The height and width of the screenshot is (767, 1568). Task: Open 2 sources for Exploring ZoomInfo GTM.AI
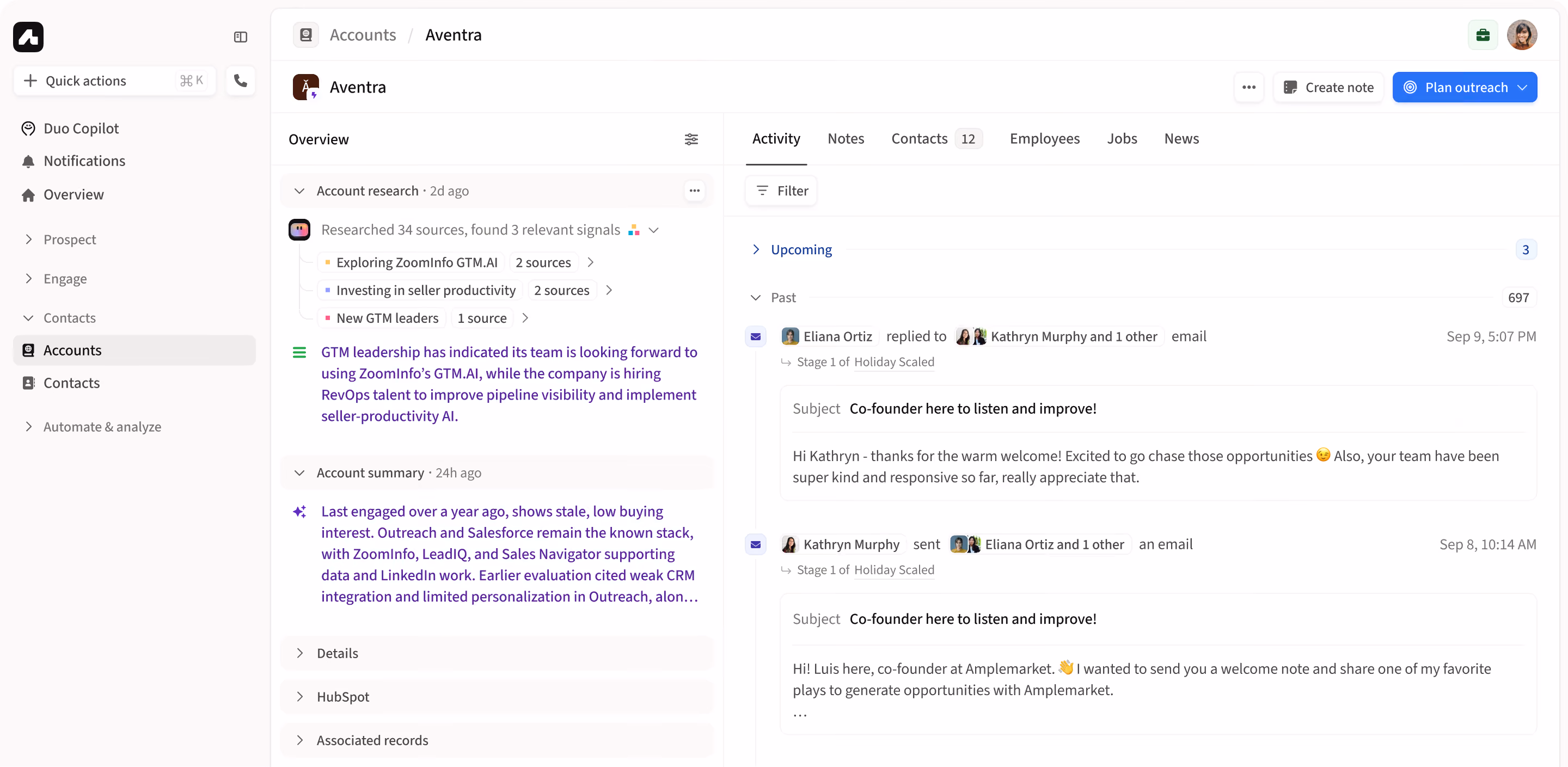(543, 262)
